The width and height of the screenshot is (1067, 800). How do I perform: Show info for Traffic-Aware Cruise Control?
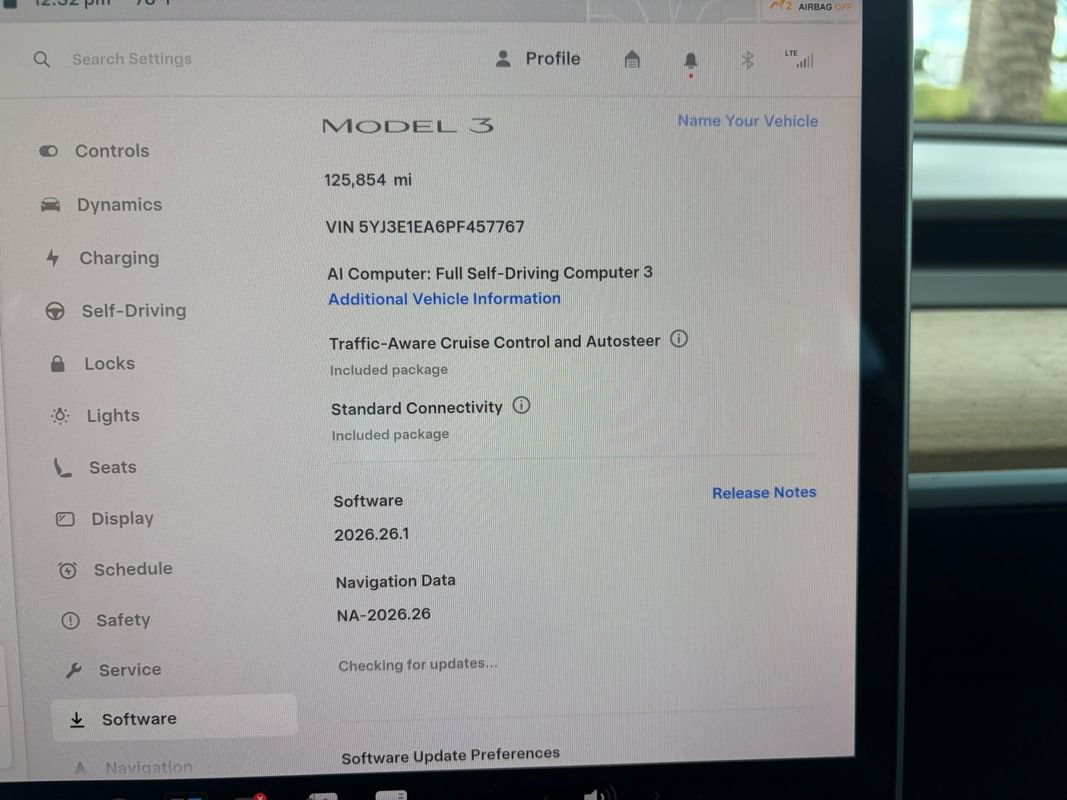(x=678, y=339)
